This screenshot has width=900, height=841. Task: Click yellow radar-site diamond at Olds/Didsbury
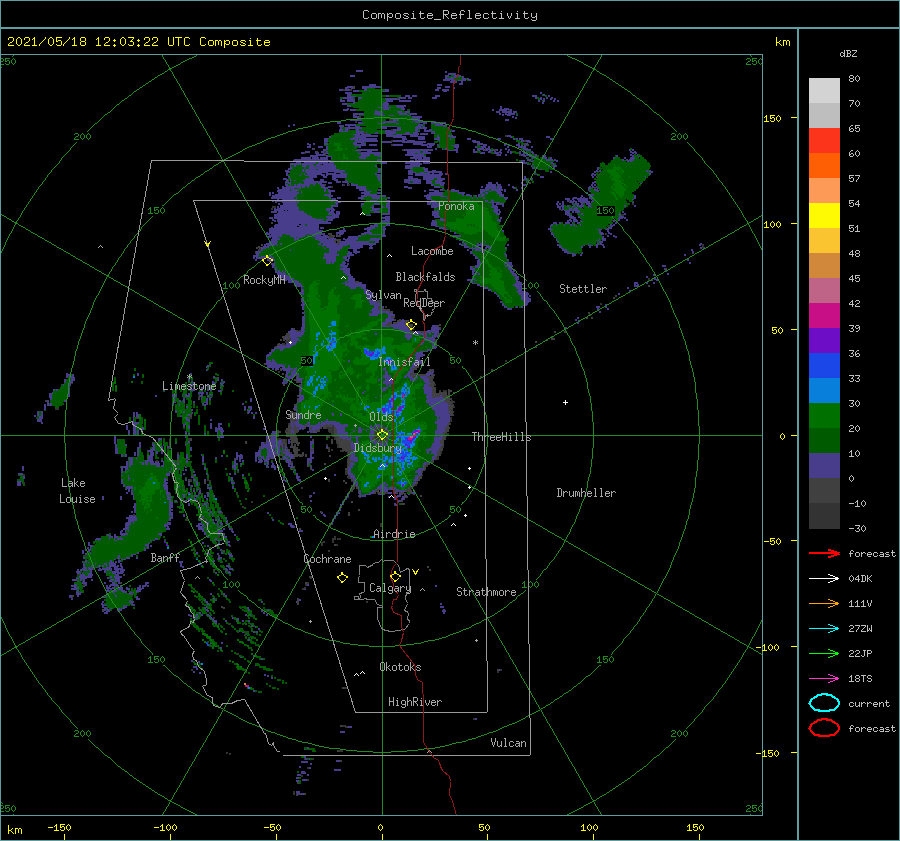(x=382, y=435)
